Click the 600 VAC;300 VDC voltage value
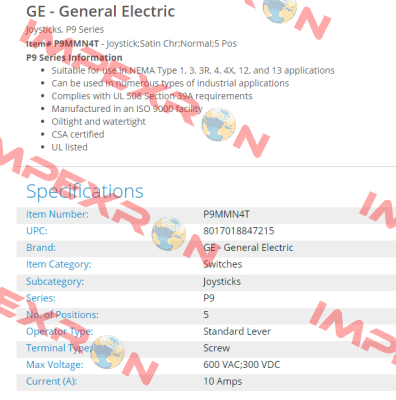396x400 pixels. (x=241, y=365)
